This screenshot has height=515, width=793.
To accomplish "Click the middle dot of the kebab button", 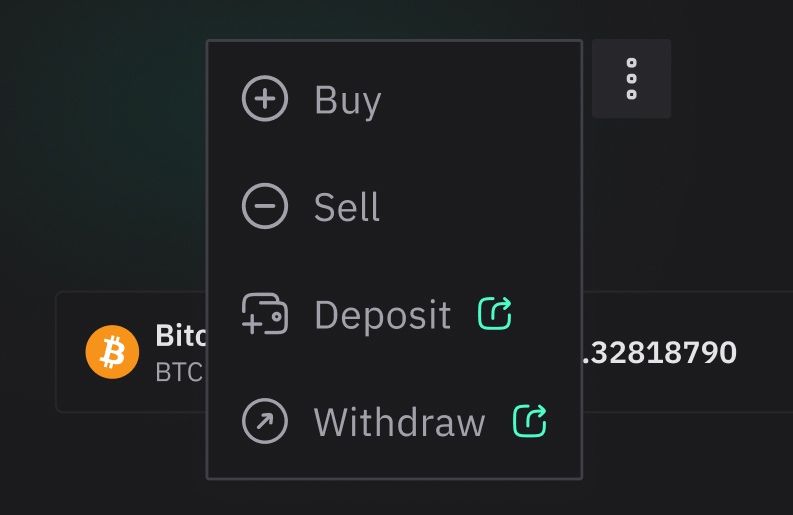I will [x=632, y=78].
